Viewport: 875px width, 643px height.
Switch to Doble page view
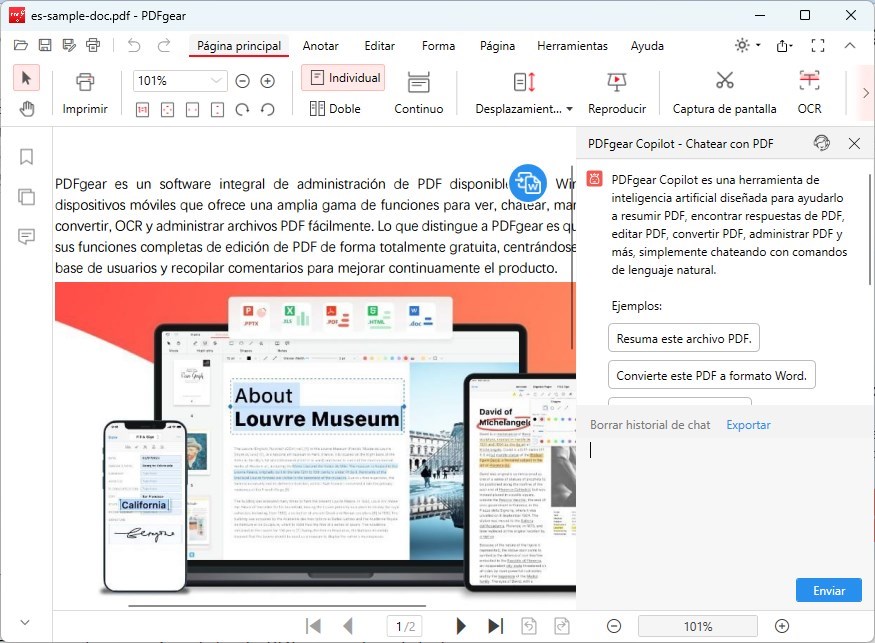point(335,109)
